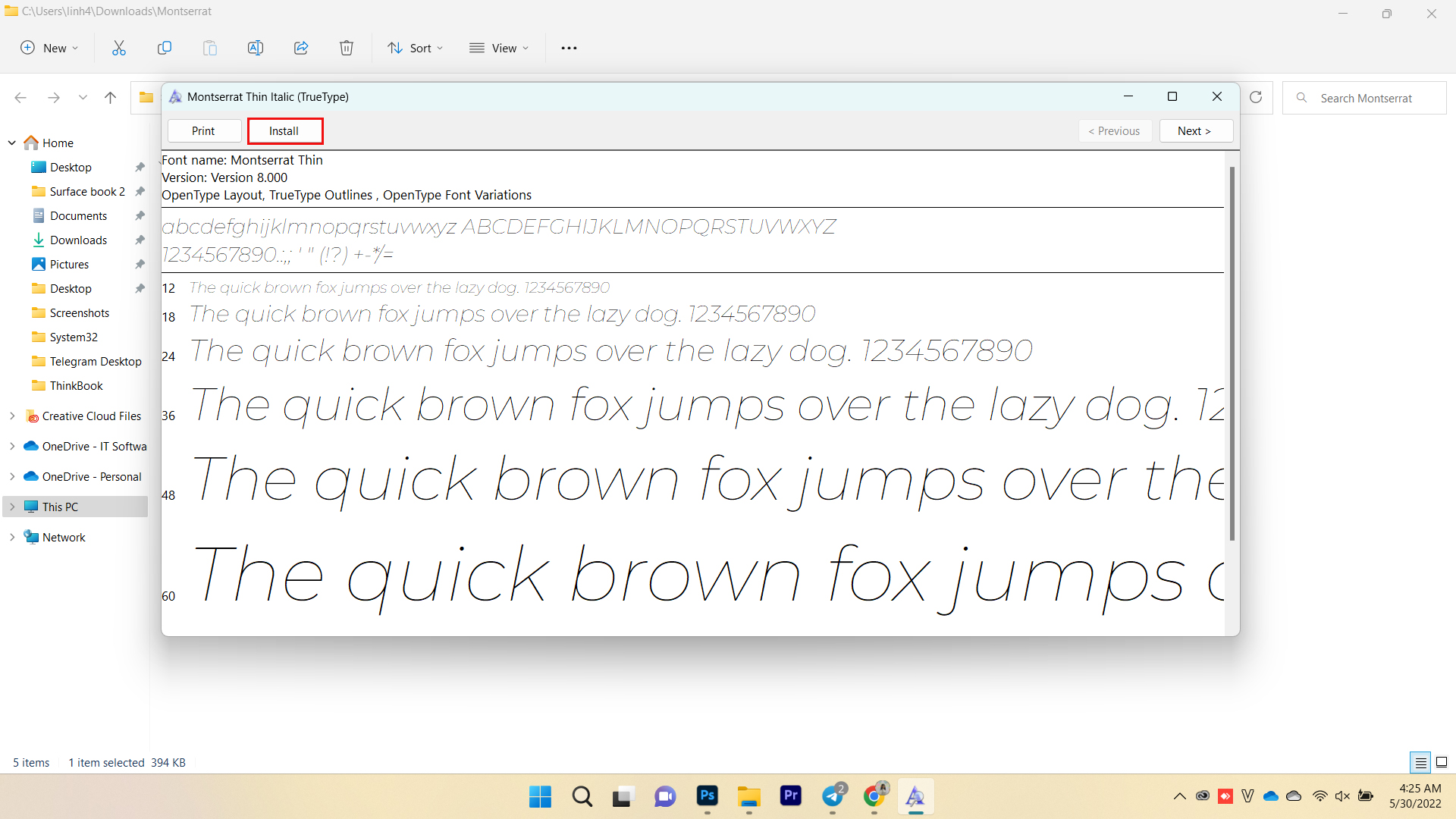Click the Install button for Montserrat Thin Italic

283,131
